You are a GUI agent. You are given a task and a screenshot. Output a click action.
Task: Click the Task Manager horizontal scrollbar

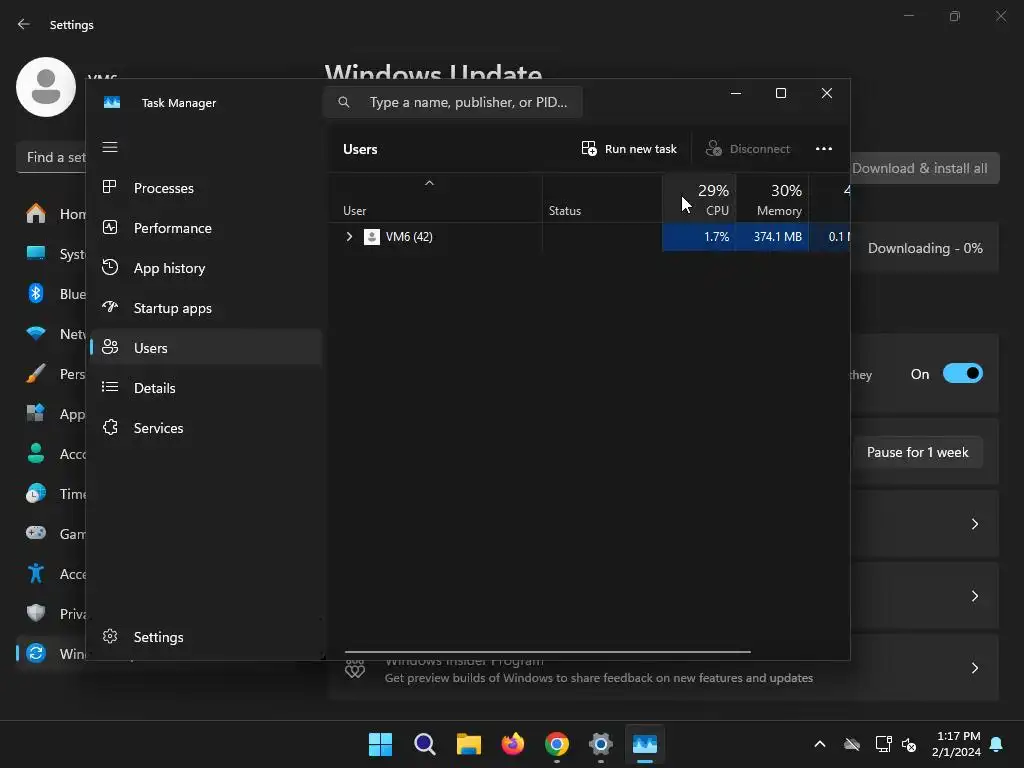pos(547,652)
